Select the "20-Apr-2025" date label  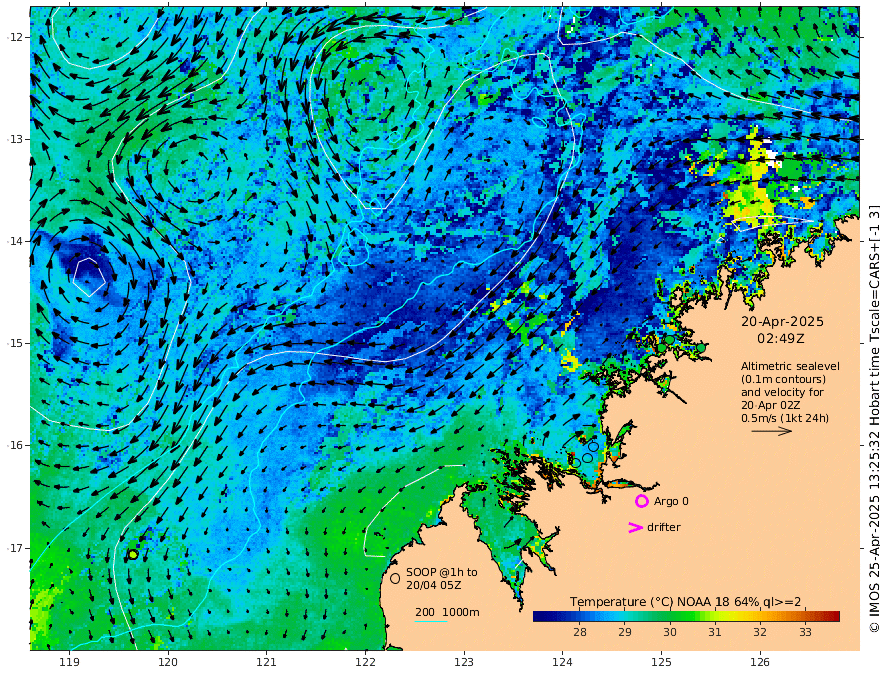782,322
